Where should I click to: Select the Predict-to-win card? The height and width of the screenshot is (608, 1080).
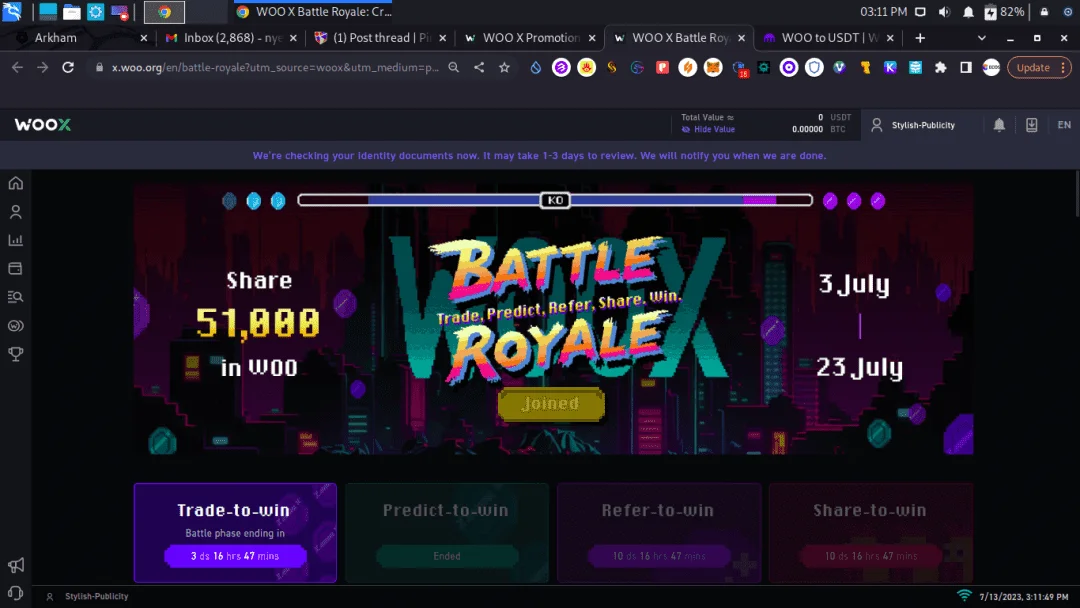tap(446, 532)
